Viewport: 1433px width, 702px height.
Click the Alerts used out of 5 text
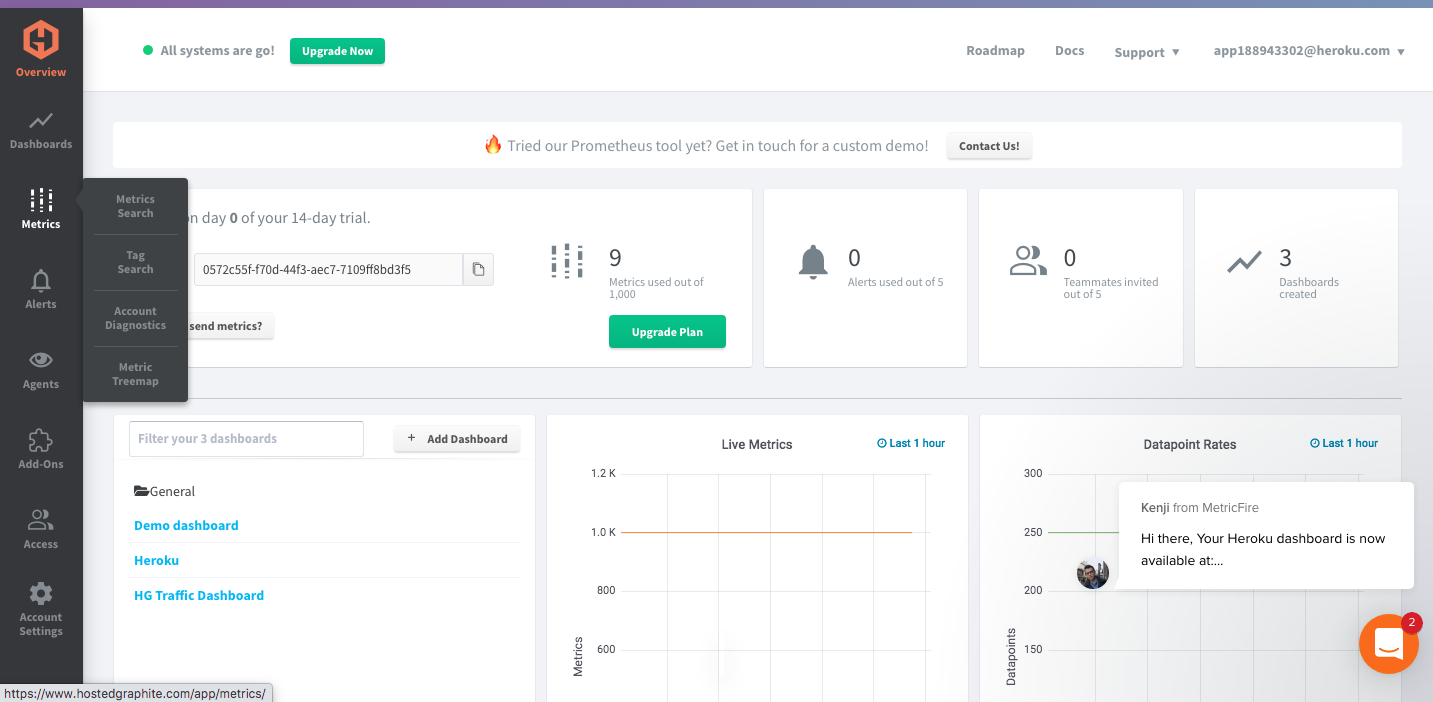tap(896, 282)
